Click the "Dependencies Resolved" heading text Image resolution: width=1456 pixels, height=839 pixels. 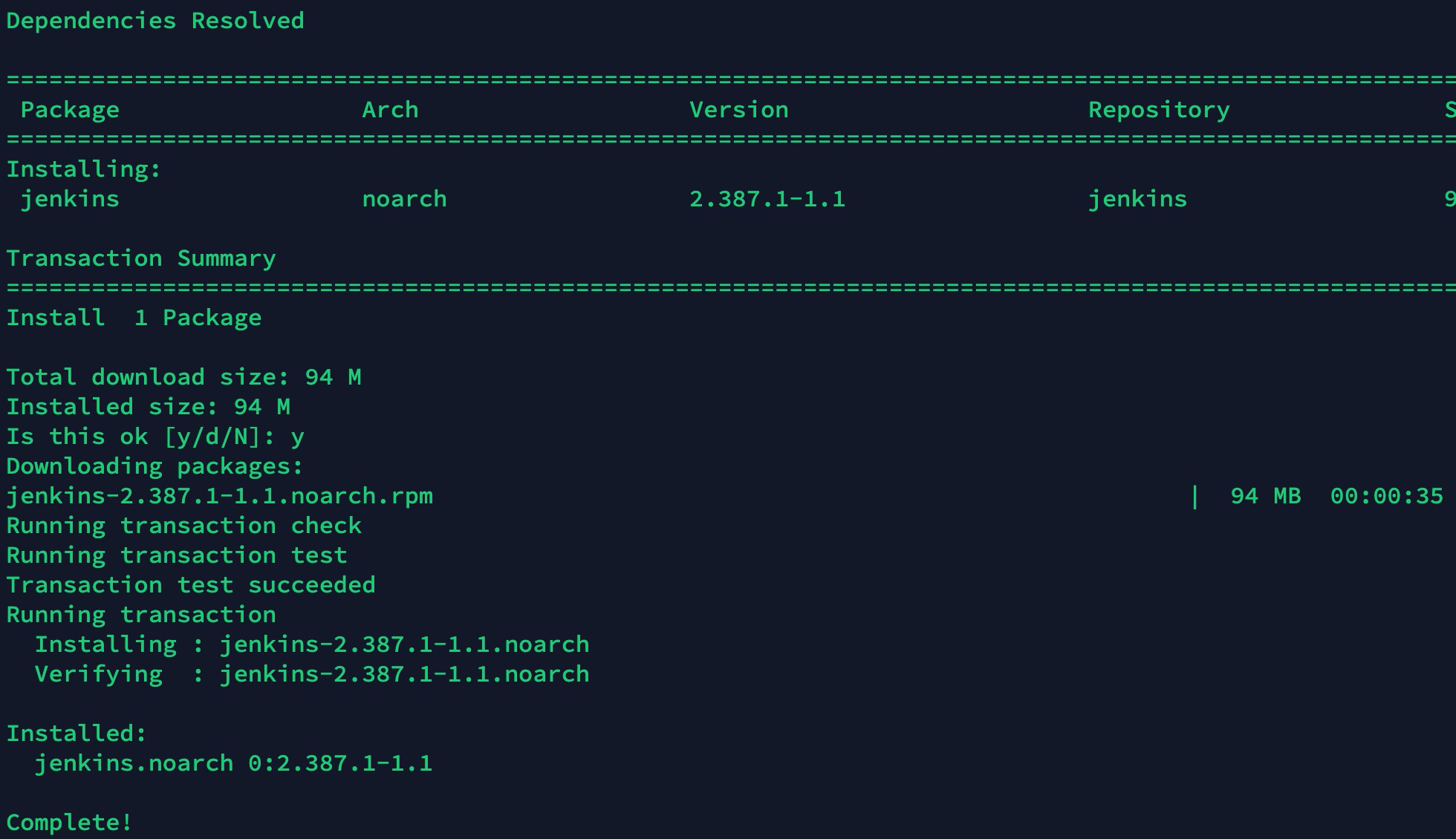[155, 21]
